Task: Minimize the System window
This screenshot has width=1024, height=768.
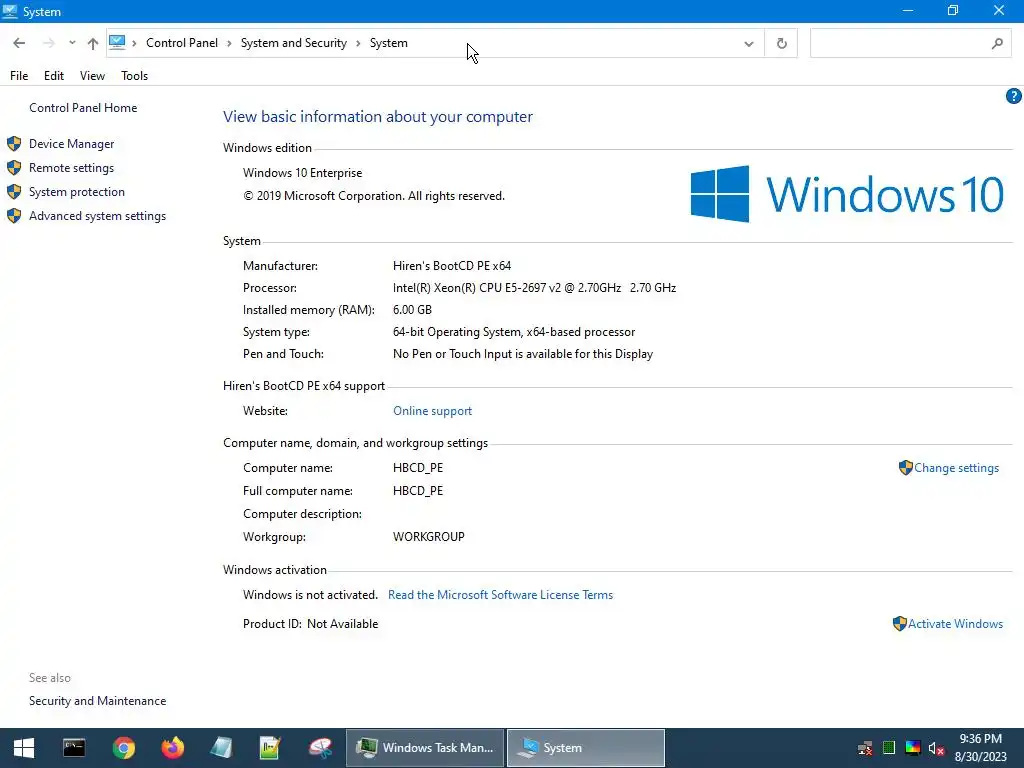Action: tap(908, 11)
